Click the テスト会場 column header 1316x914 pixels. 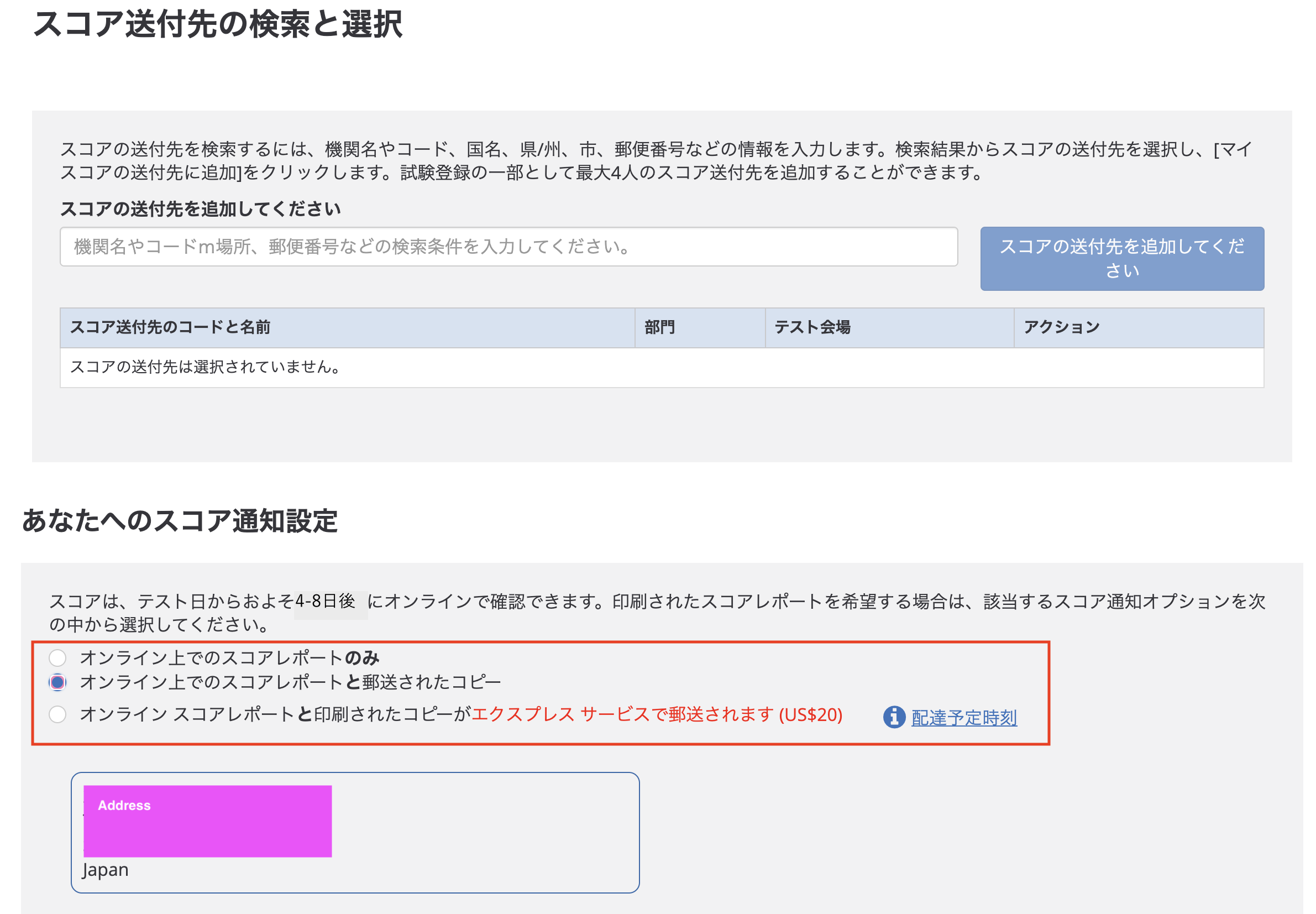coord(889,327)
